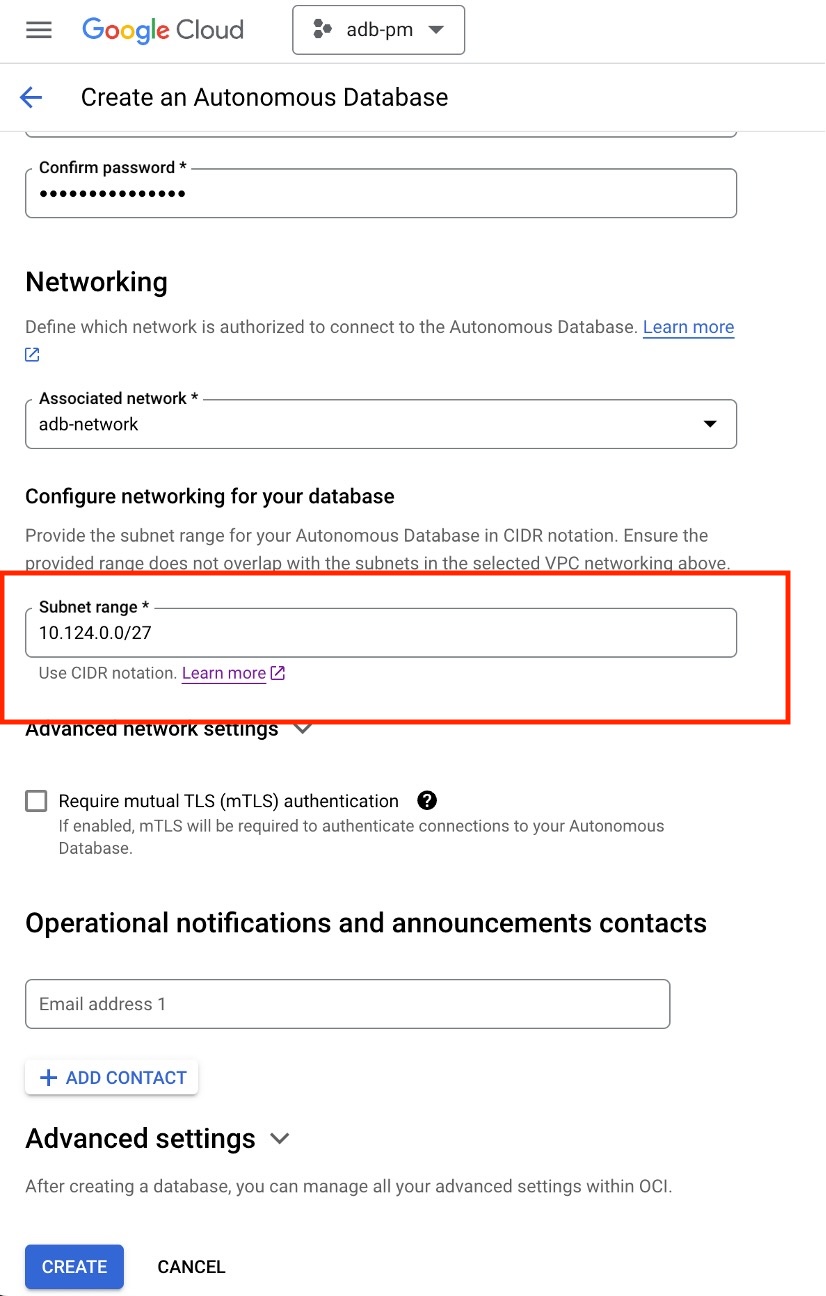Image resolution: width=826 pixels, height=1296 pixels.
Task: Expand the Advanced settings section
Action: click(279, 1138)
